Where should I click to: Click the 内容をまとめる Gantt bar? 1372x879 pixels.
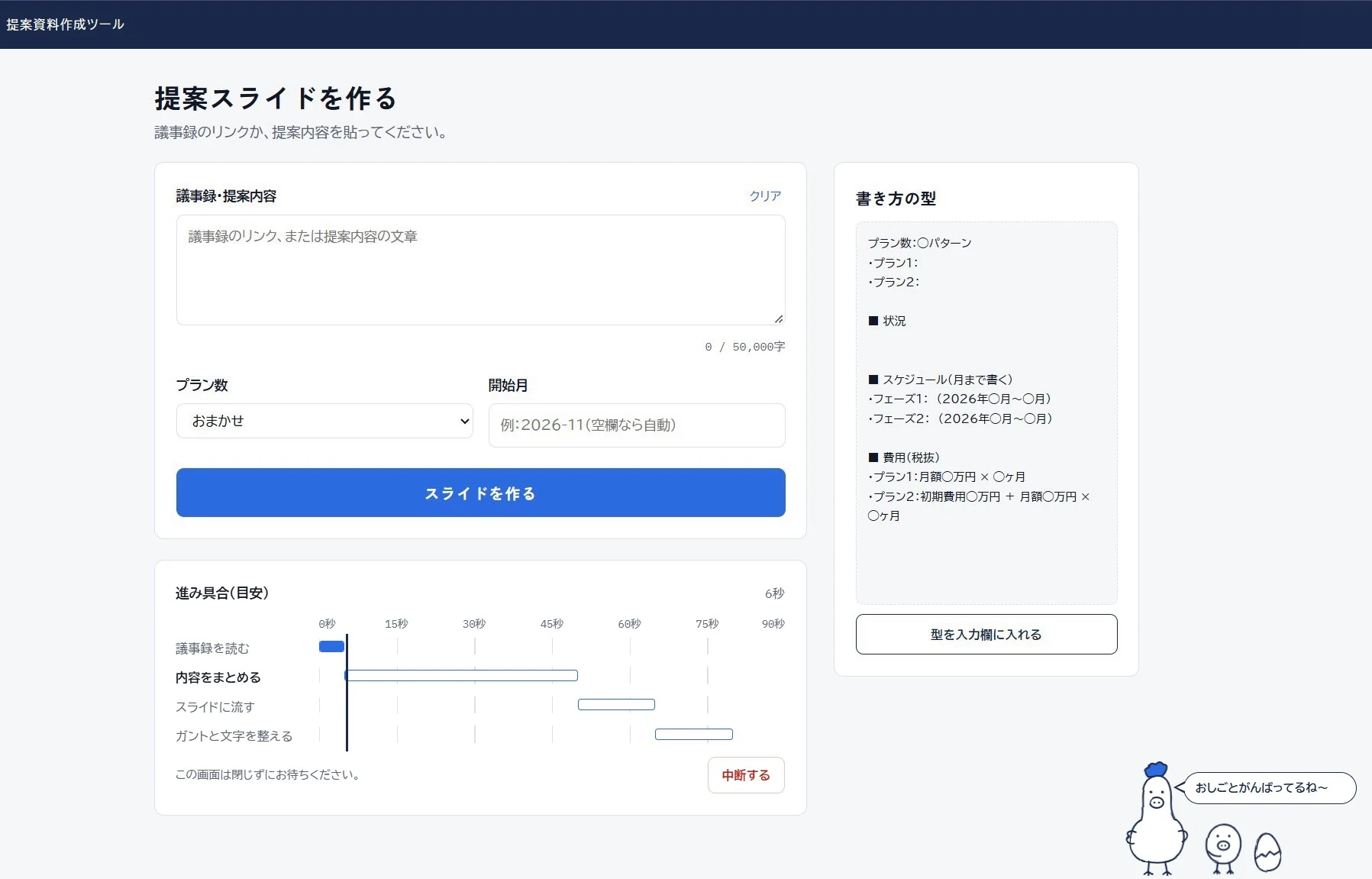pos(461,675)
